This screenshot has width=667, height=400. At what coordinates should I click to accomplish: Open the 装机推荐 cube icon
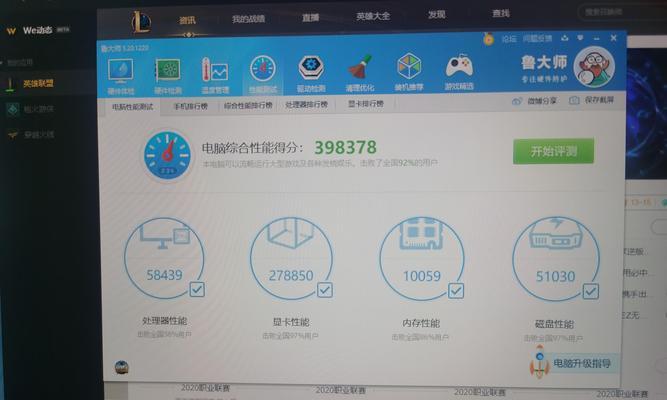coord(409,66)
